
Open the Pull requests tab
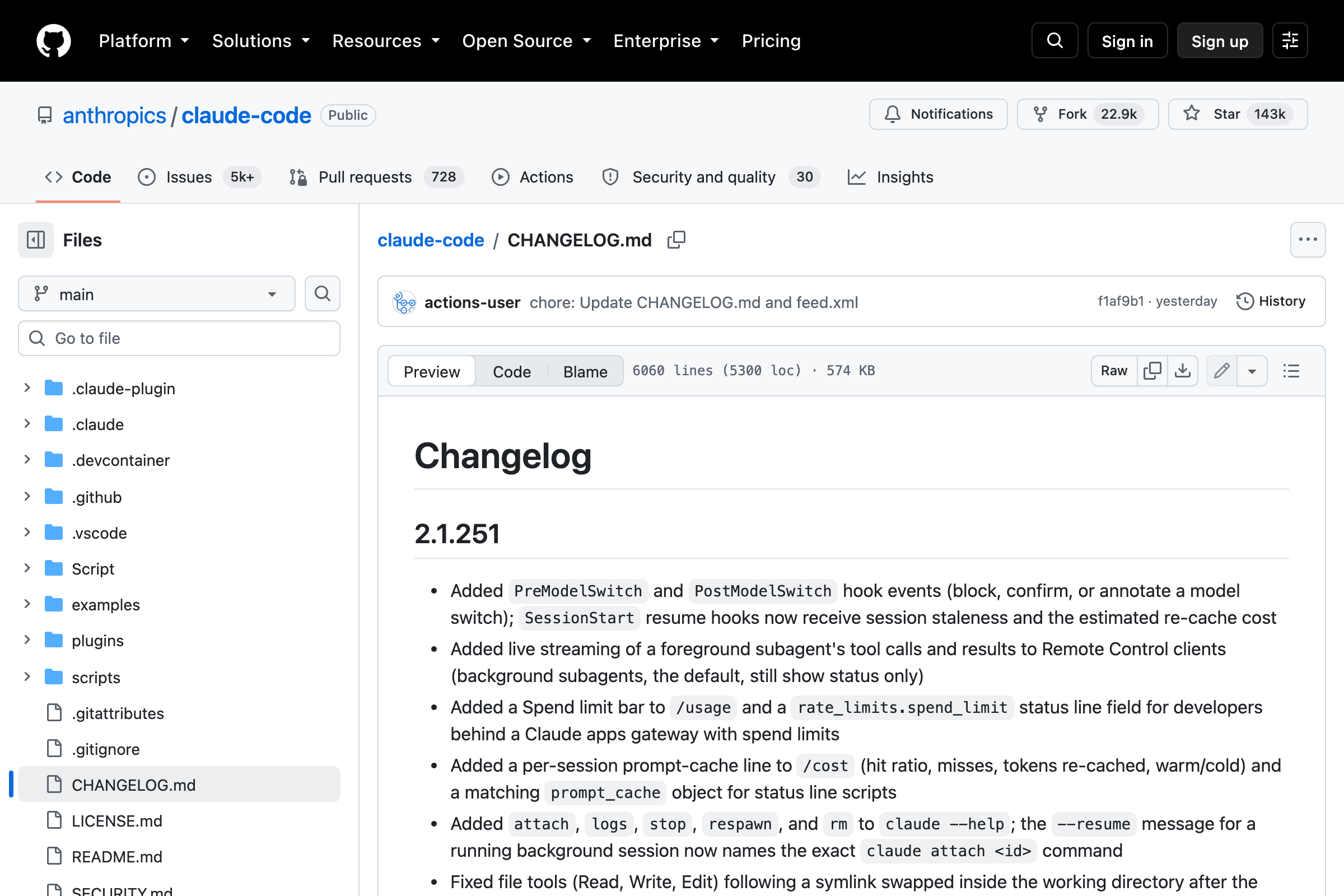(376, 177)
